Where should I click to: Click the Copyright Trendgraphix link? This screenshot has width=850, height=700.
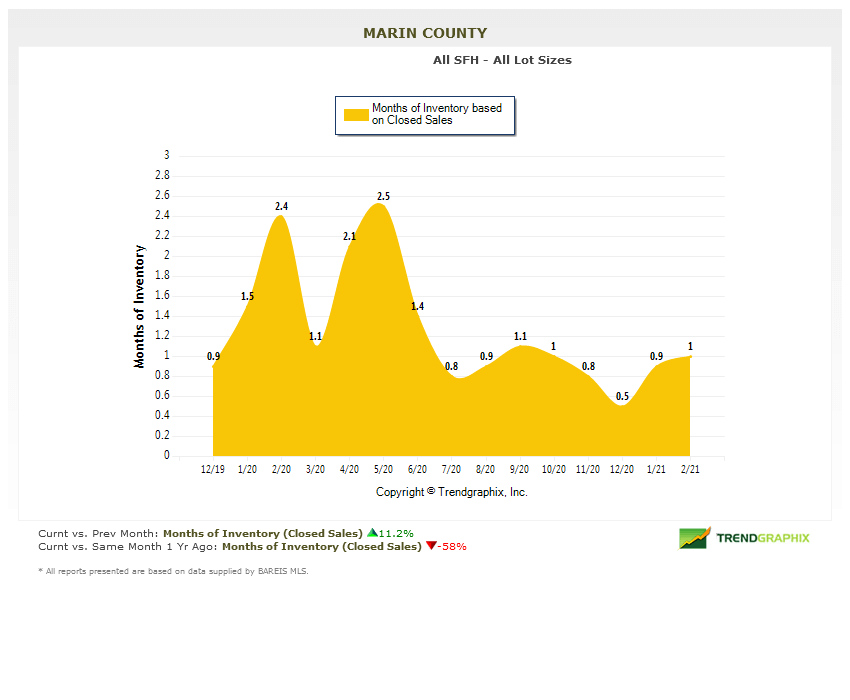pyautogui.click(x=451, y=492)
